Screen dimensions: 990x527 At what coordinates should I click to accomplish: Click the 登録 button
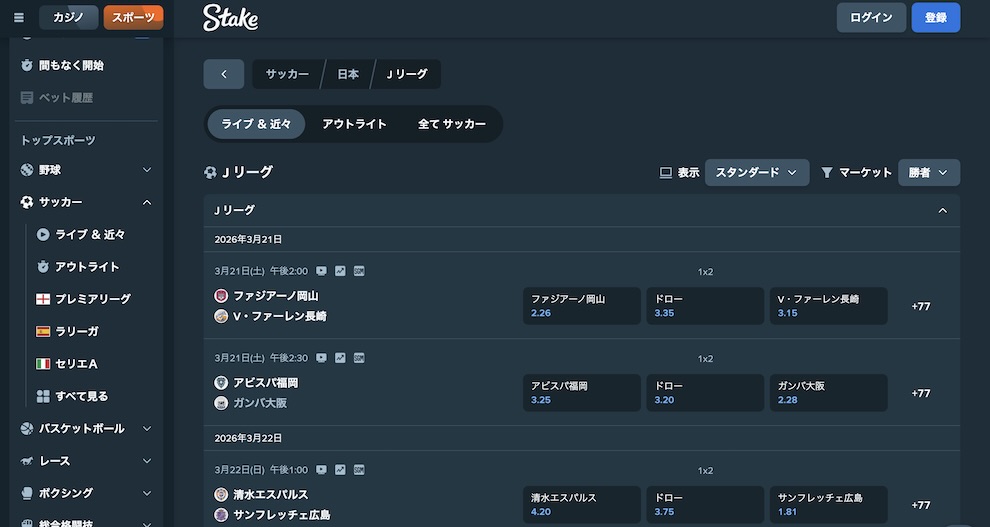(x=936, y=18)
